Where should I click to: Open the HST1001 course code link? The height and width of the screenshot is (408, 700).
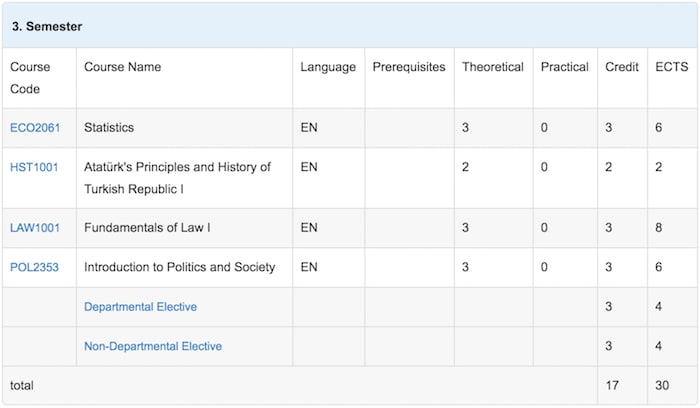click(34, 167)
